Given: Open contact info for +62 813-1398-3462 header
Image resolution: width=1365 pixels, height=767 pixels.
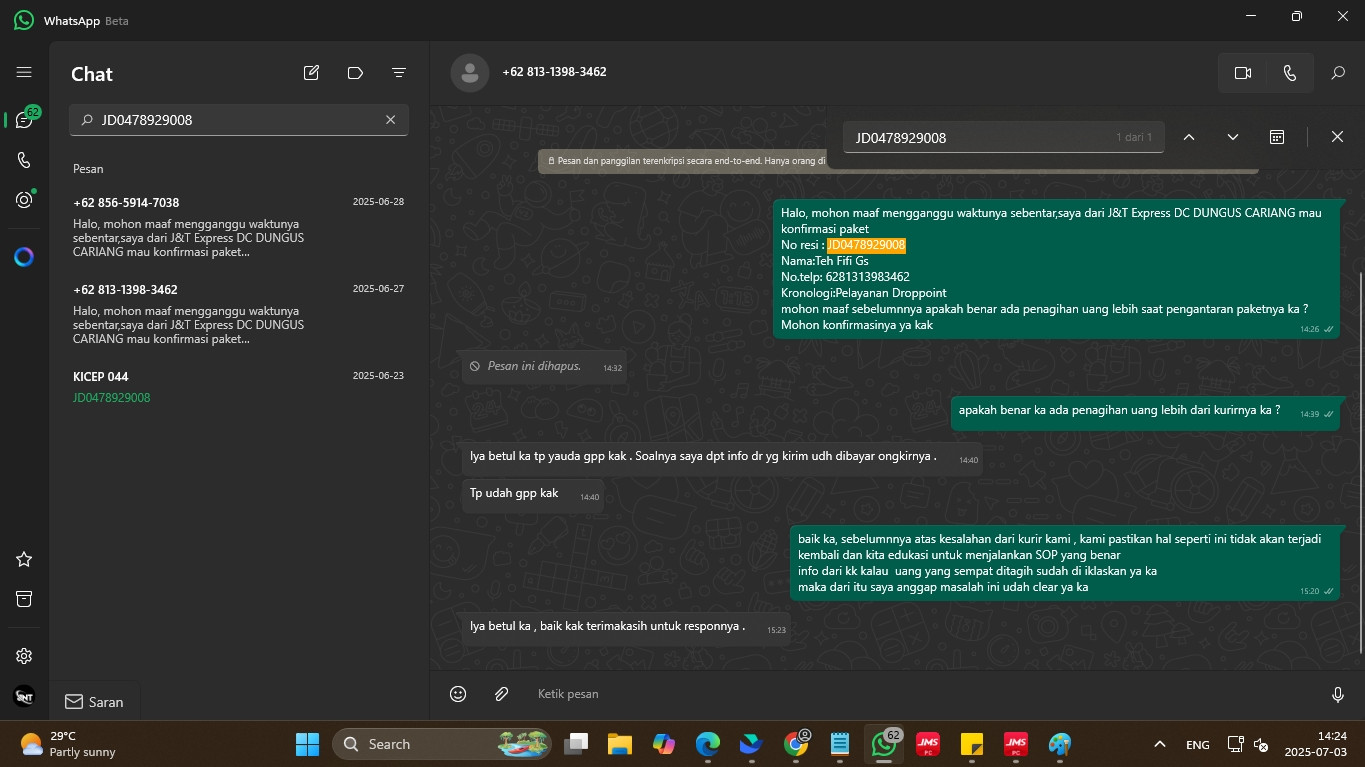Looking at the screenshot, I should click(x=554, y=72).
